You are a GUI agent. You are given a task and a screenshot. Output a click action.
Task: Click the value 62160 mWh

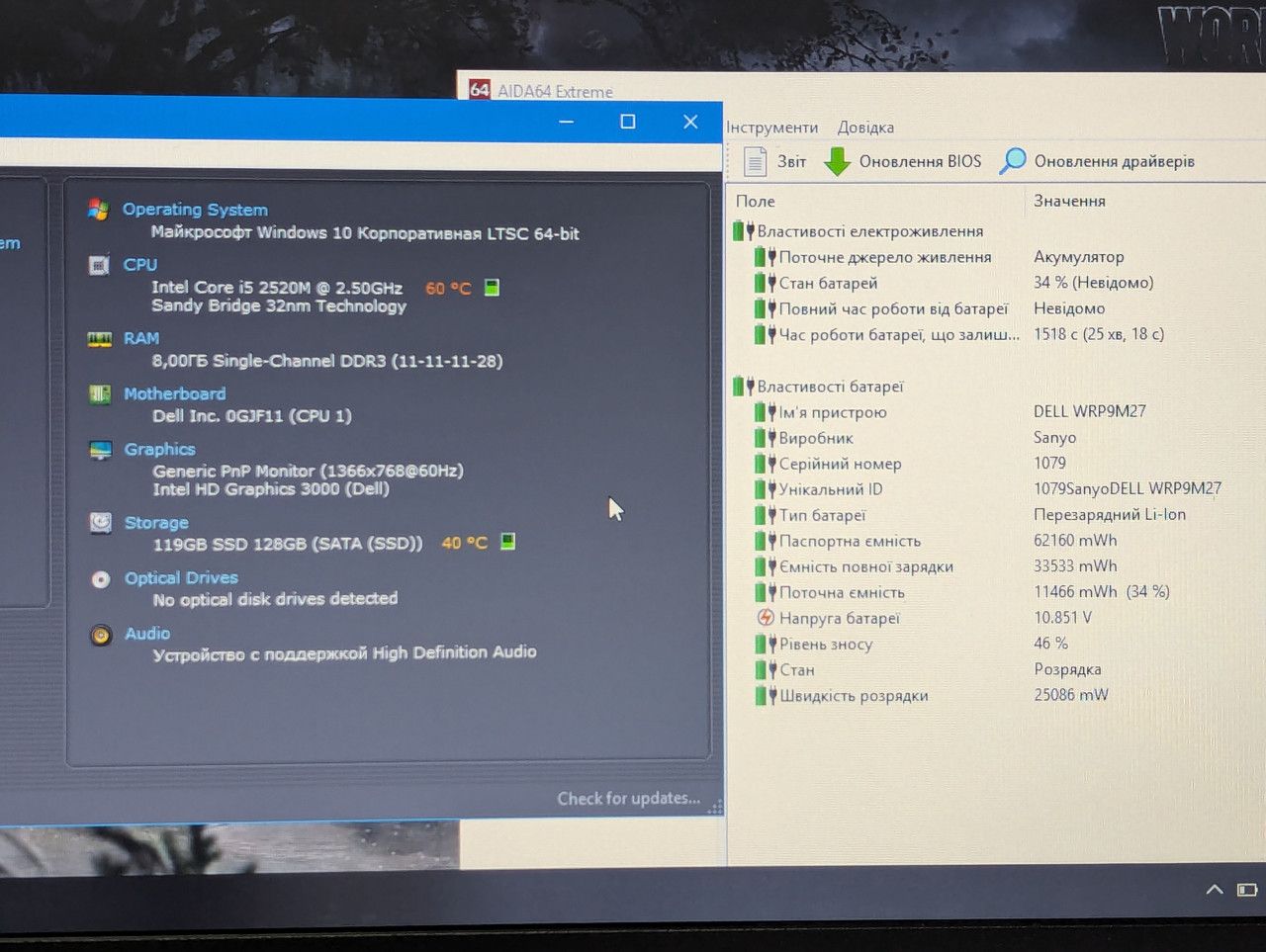point(1075,541)
